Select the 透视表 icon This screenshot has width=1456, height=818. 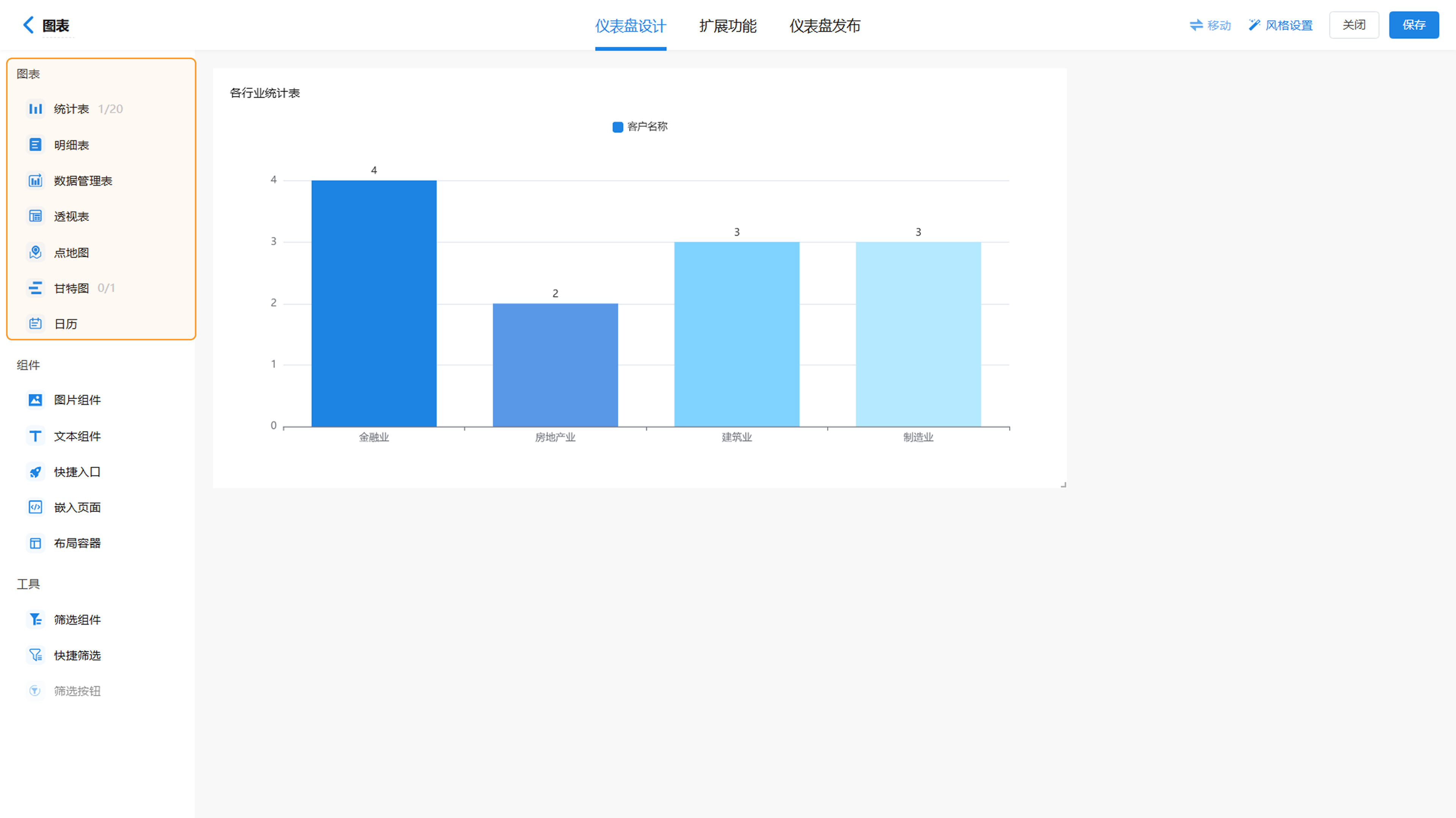tap(35, 216)
